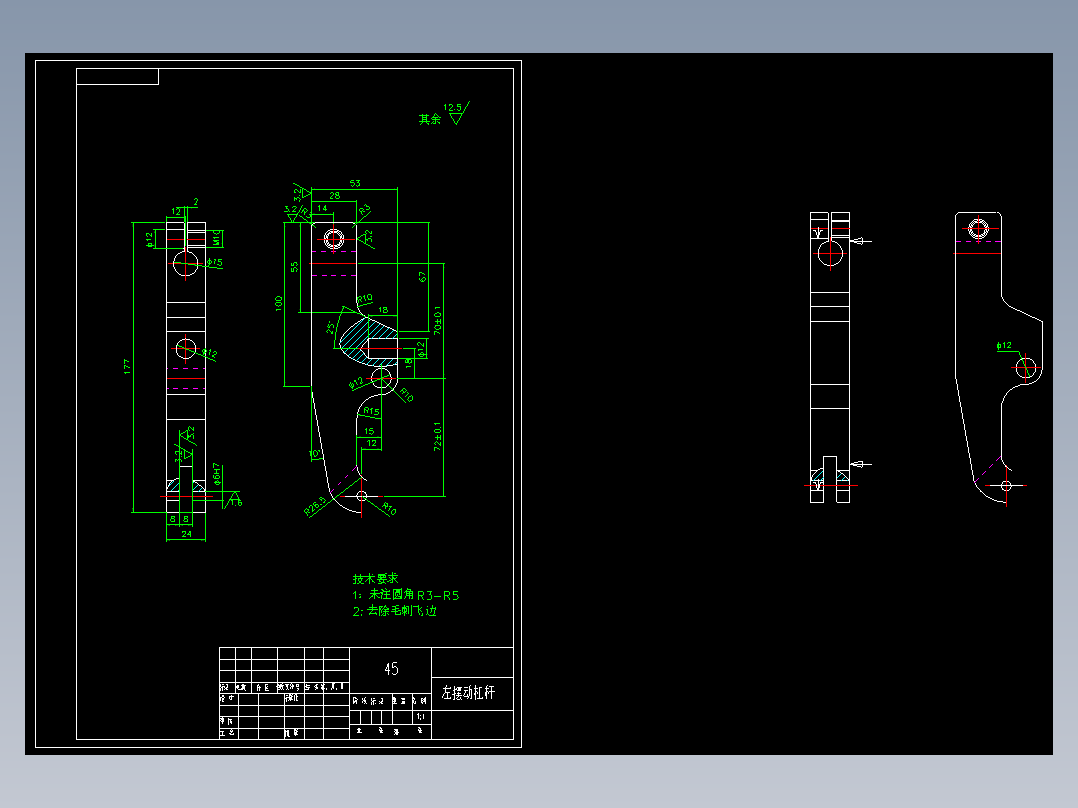Select the 55 vertical dimension
Screen dimensions: 1078x808
[x=294, y=267]
